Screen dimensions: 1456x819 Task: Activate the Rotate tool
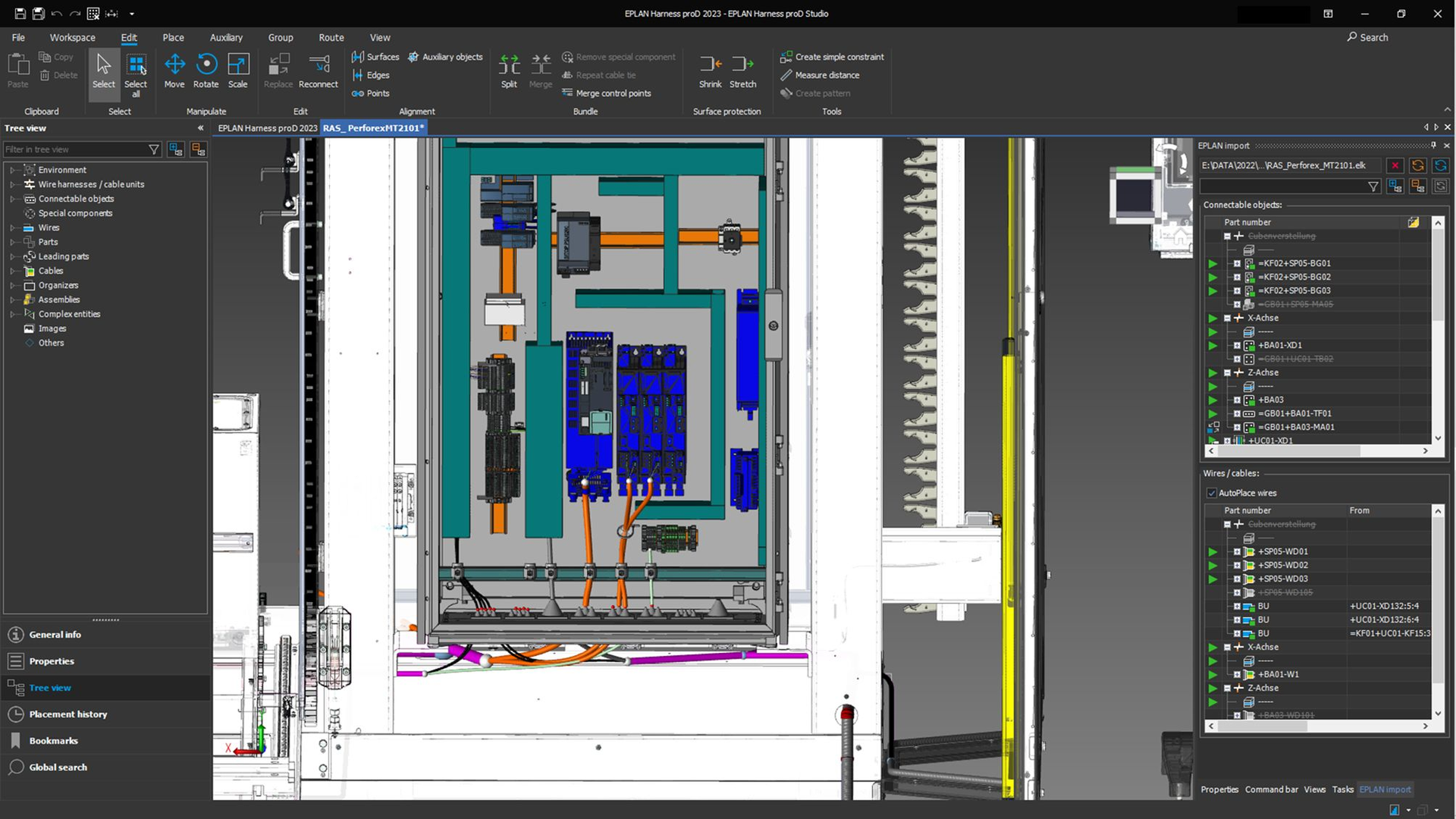pos(206,71)
